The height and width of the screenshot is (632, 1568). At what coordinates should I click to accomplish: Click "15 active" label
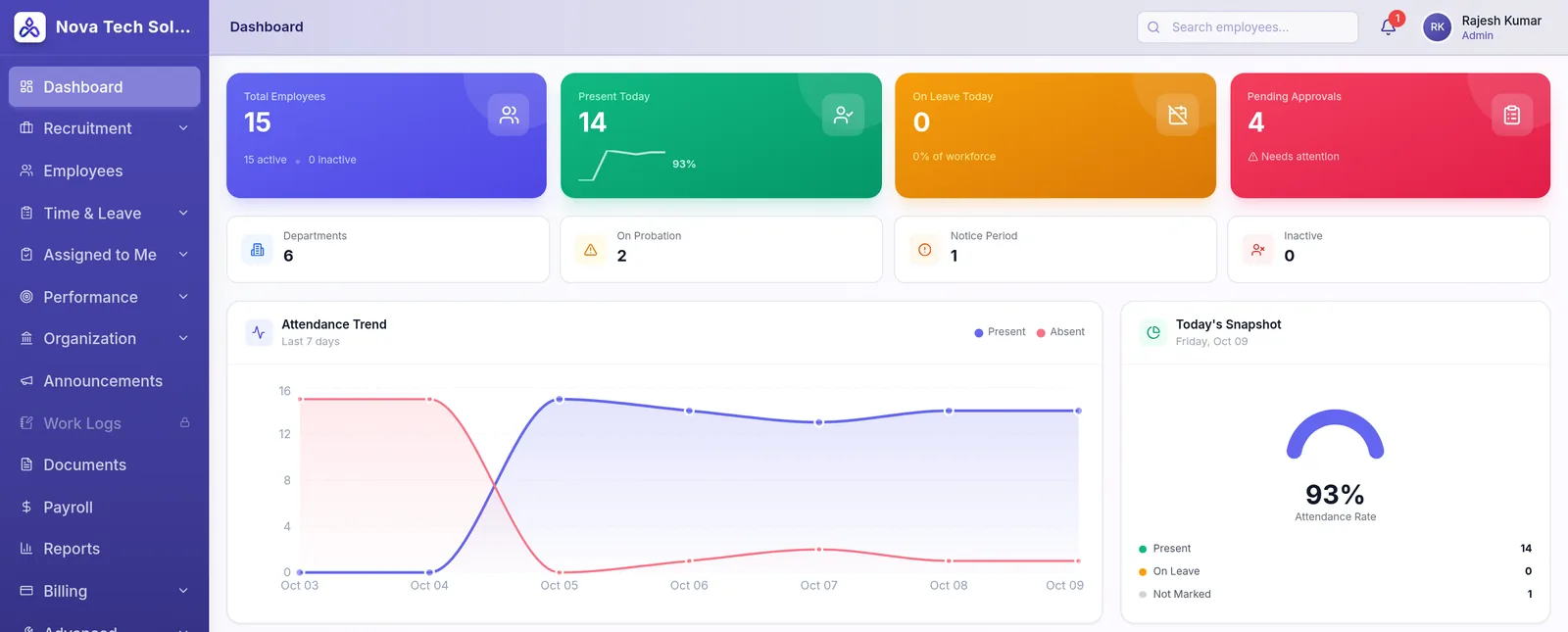point(266,160)
